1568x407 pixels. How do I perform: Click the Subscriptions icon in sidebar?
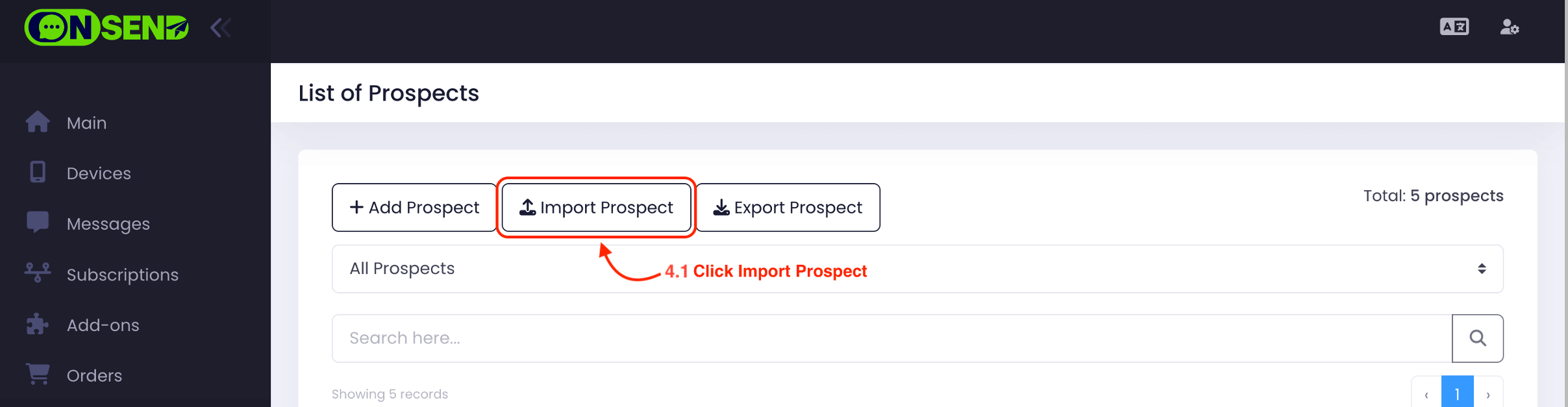38,273
